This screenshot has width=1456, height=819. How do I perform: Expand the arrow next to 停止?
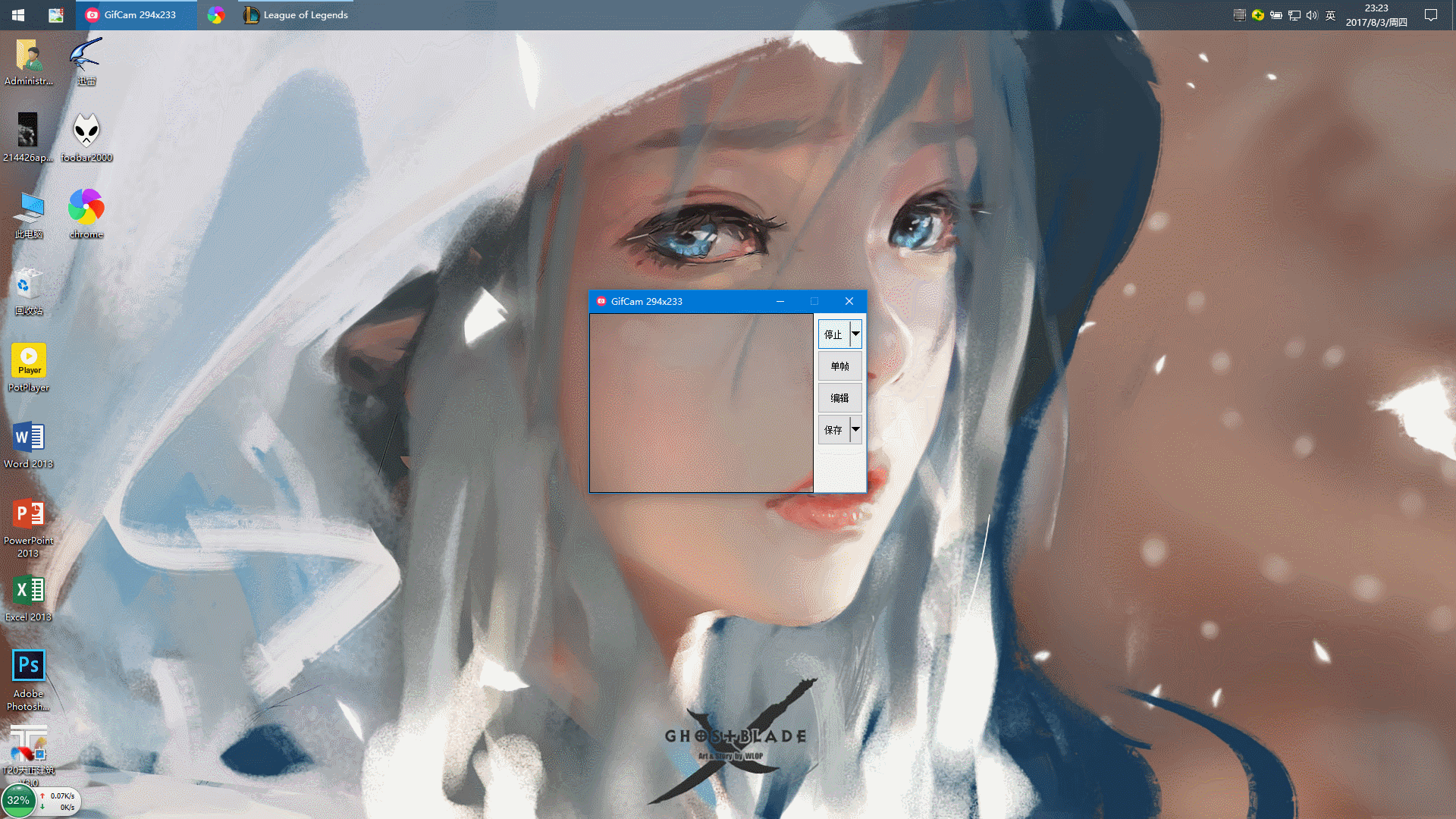pyautogui.click(x=855, y=334)
